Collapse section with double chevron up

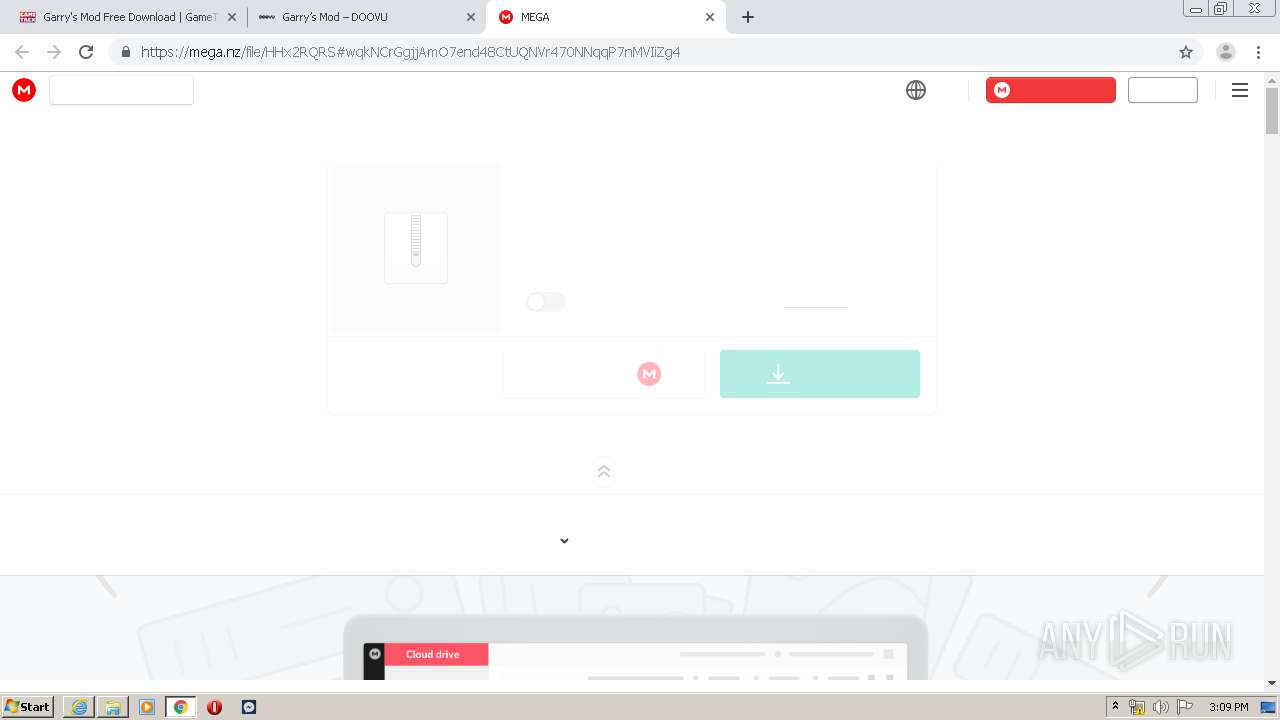point(604,472)
